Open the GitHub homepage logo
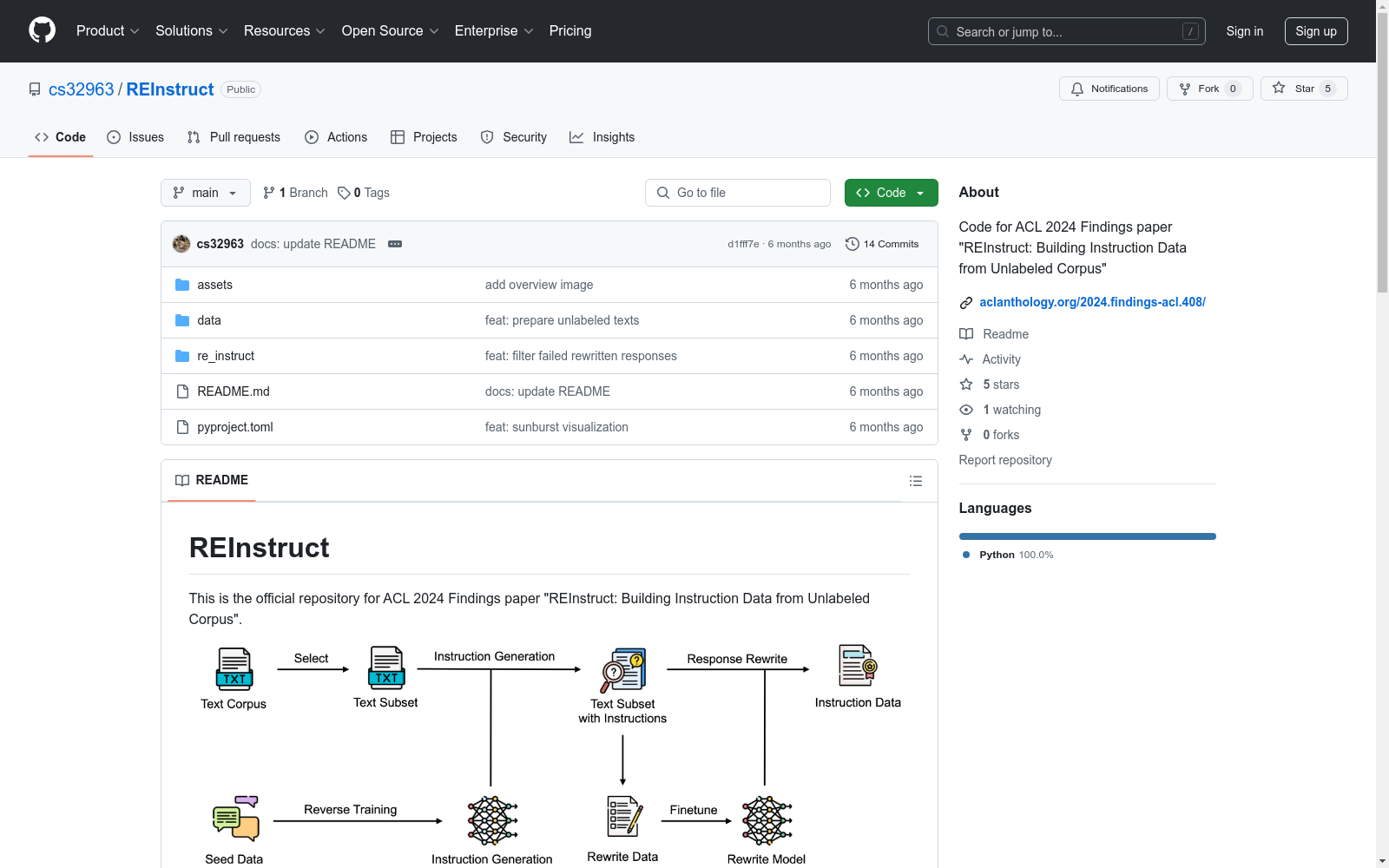This screenshot has width=1389, height=868. point(42,30)
